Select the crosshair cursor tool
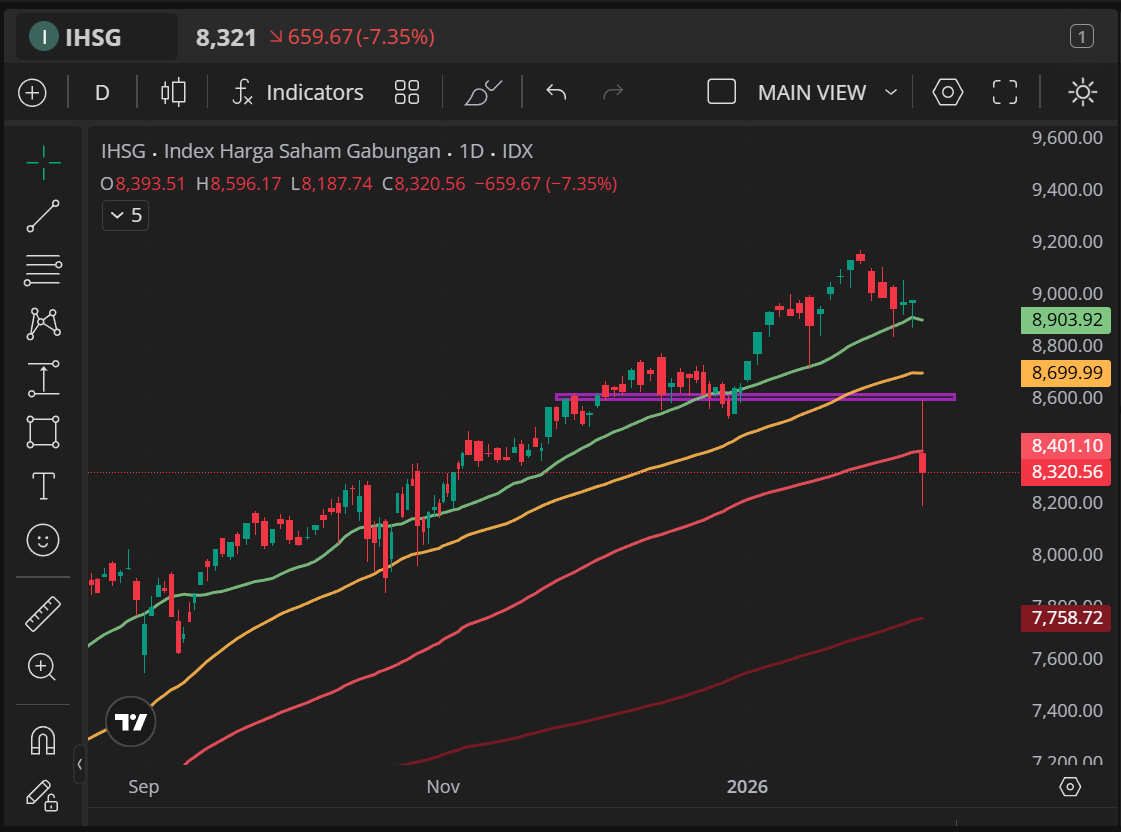This screenshot has height=832, width=1121. point(43,161)
